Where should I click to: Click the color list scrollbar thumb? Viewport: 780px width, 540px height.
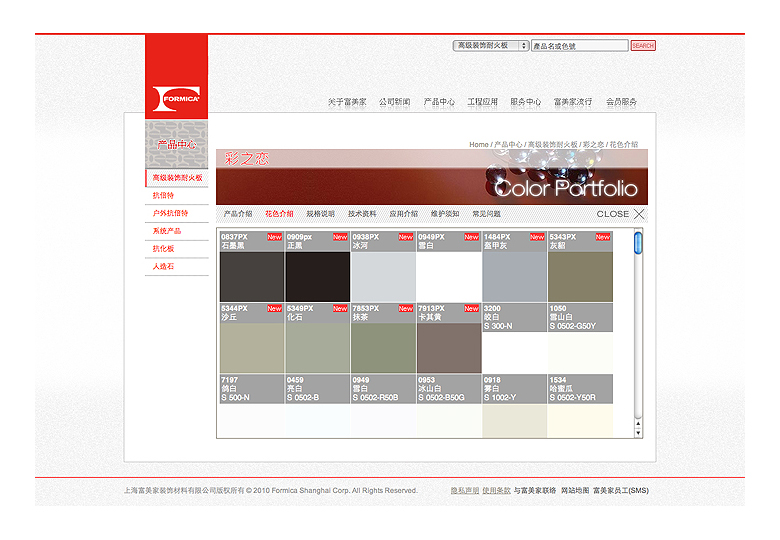pyautogui.click(x=638, y=243)
